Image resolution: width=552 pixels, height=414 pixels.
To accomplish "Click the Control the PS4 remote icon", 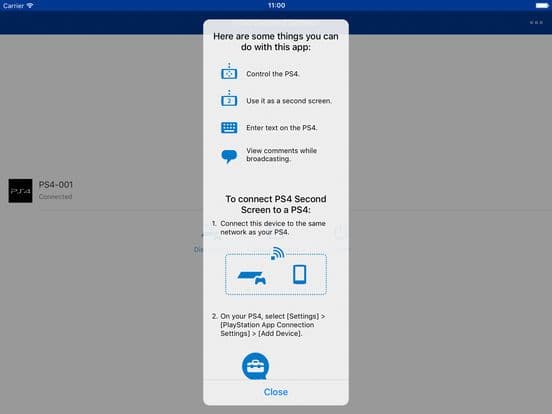I will pyautogui.click(x=229, y=71).
